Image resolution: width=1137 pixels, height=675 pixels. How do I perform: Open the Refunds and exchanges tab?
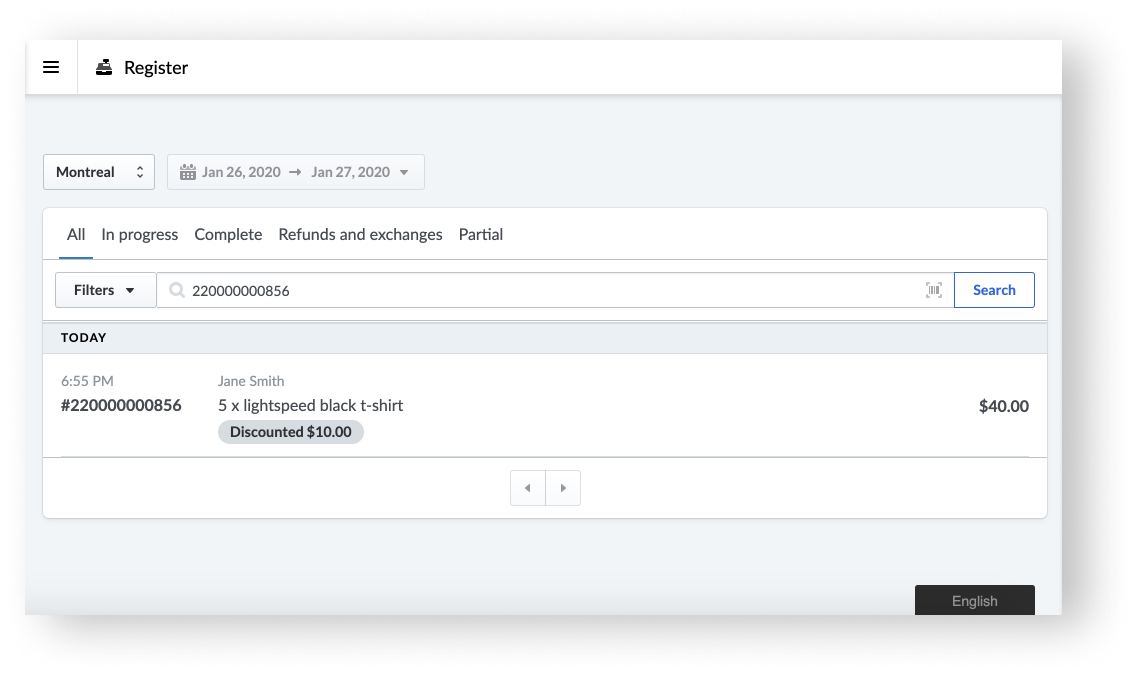(x=360, y=234)
